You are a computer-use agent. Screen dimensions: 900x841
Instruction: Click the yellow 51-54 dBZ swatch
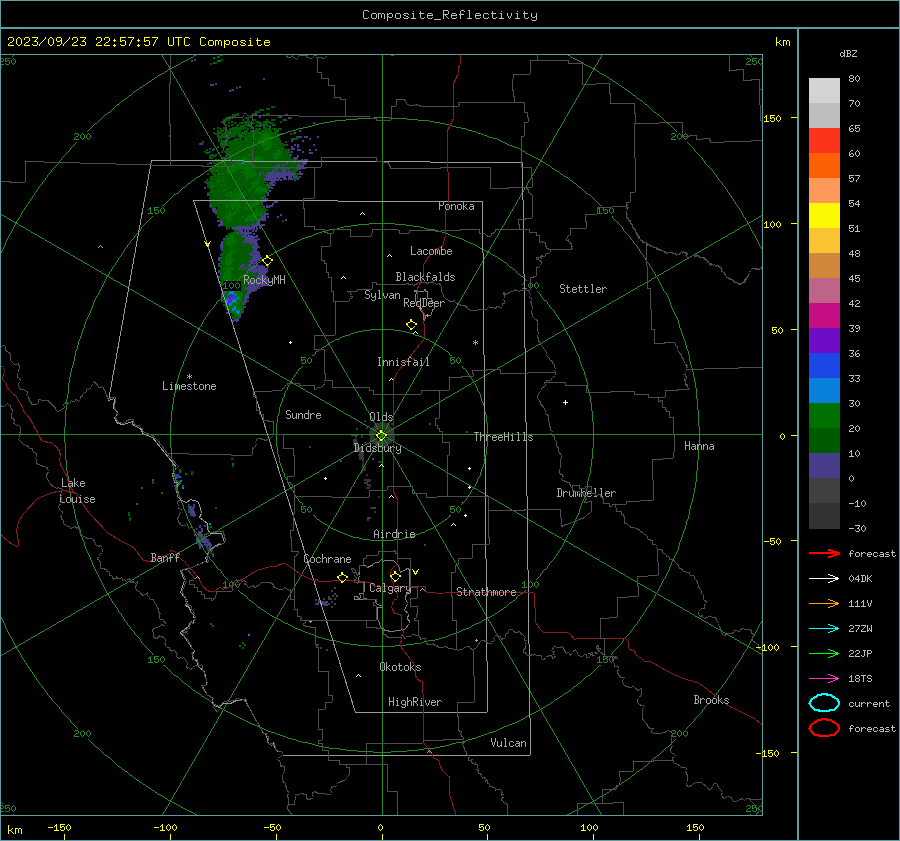[824, 216]
